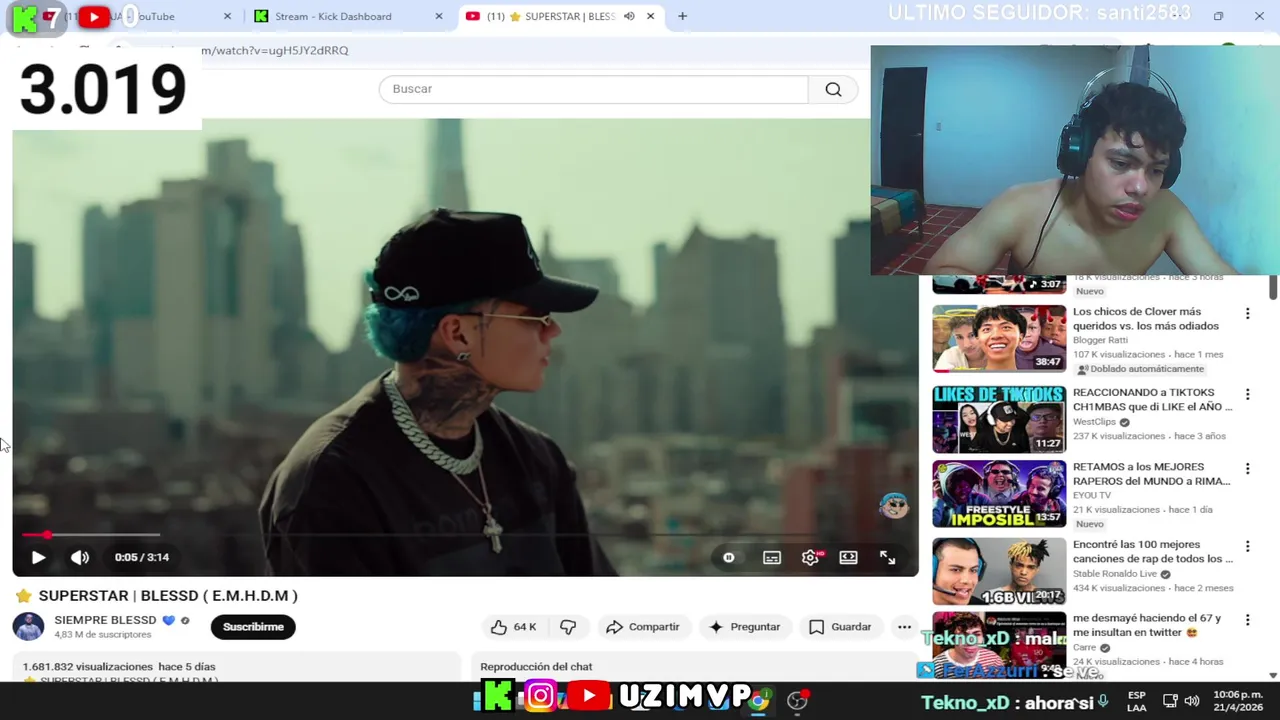Open the player settings gear

point(810,557)
